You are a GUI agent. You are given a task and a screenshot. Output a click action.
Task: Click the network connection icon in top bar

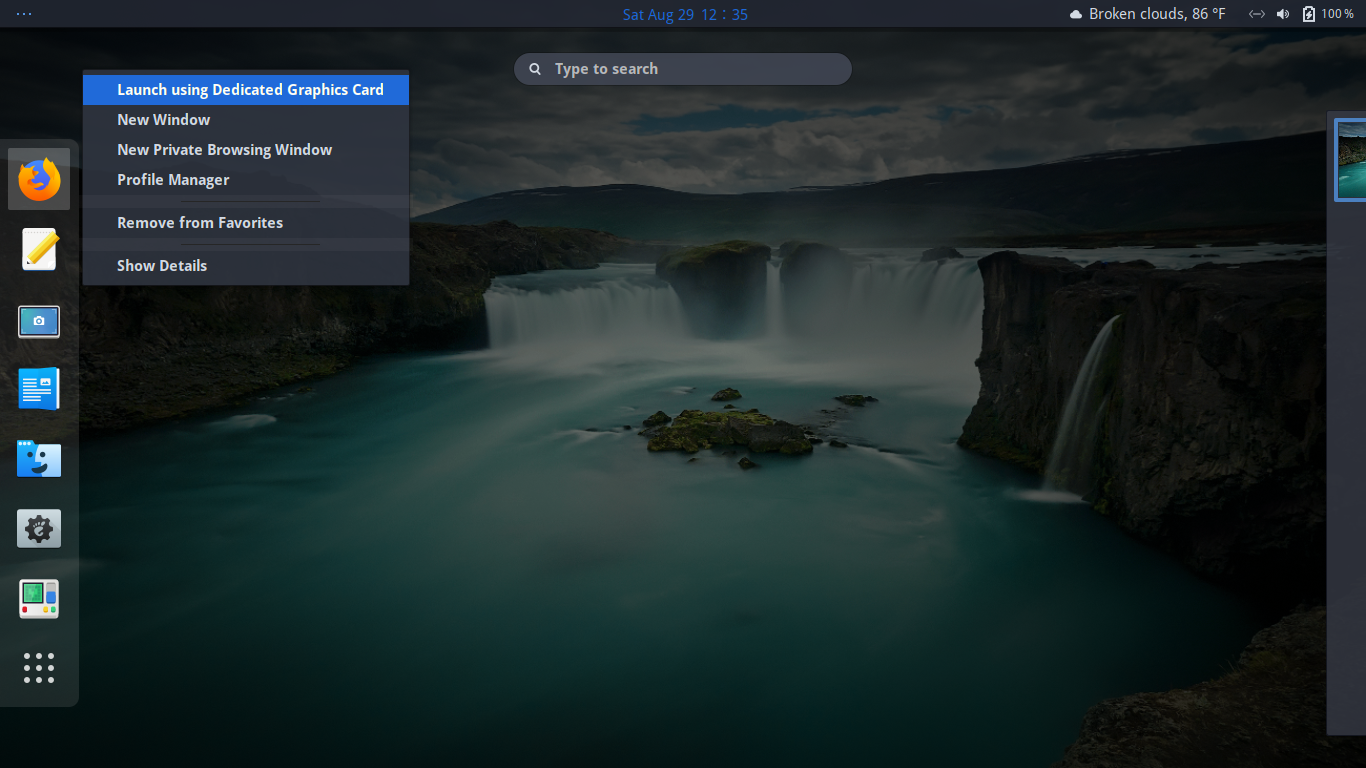[x=1257, y=14]
